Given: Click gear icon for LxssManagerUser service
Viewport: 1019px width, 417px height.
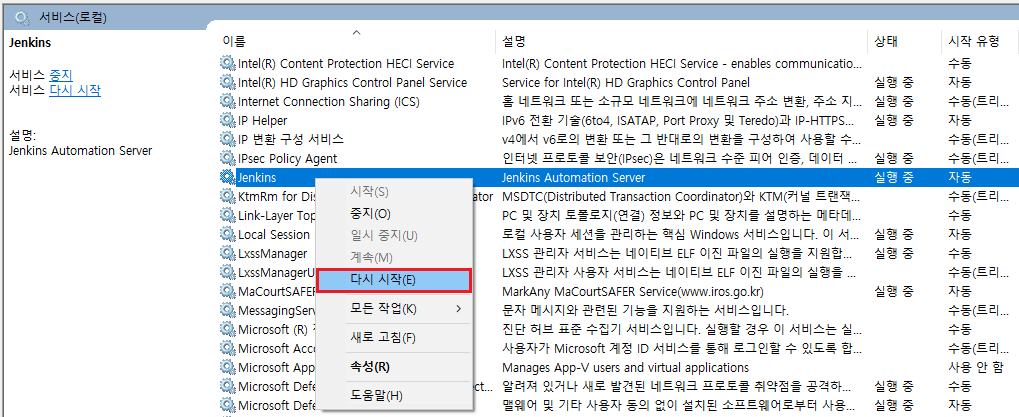Looking at the screenshot, I should [x=227, y=272].
